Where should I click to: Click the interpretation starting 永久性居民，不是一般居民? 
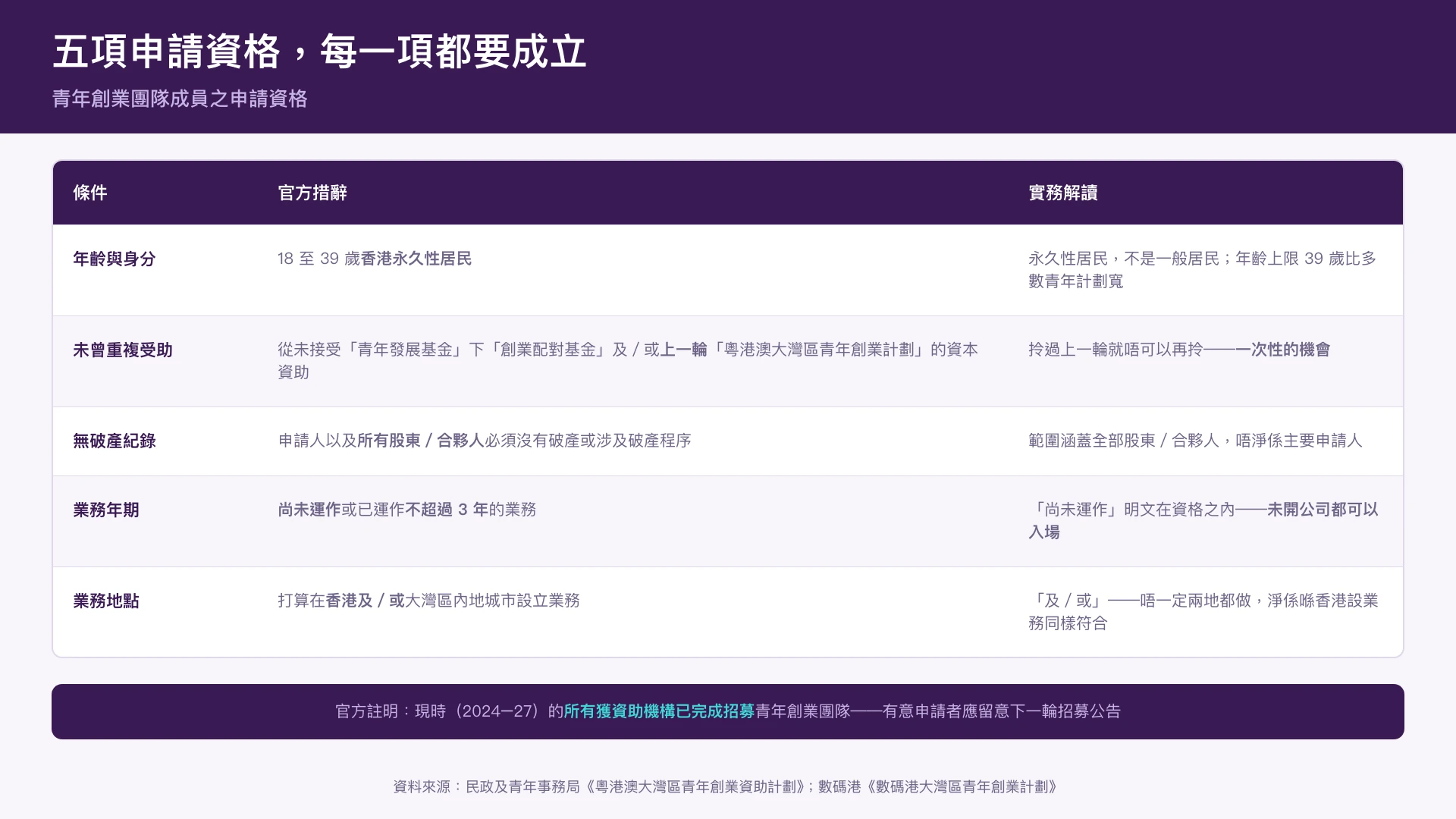click(1203, 270)
